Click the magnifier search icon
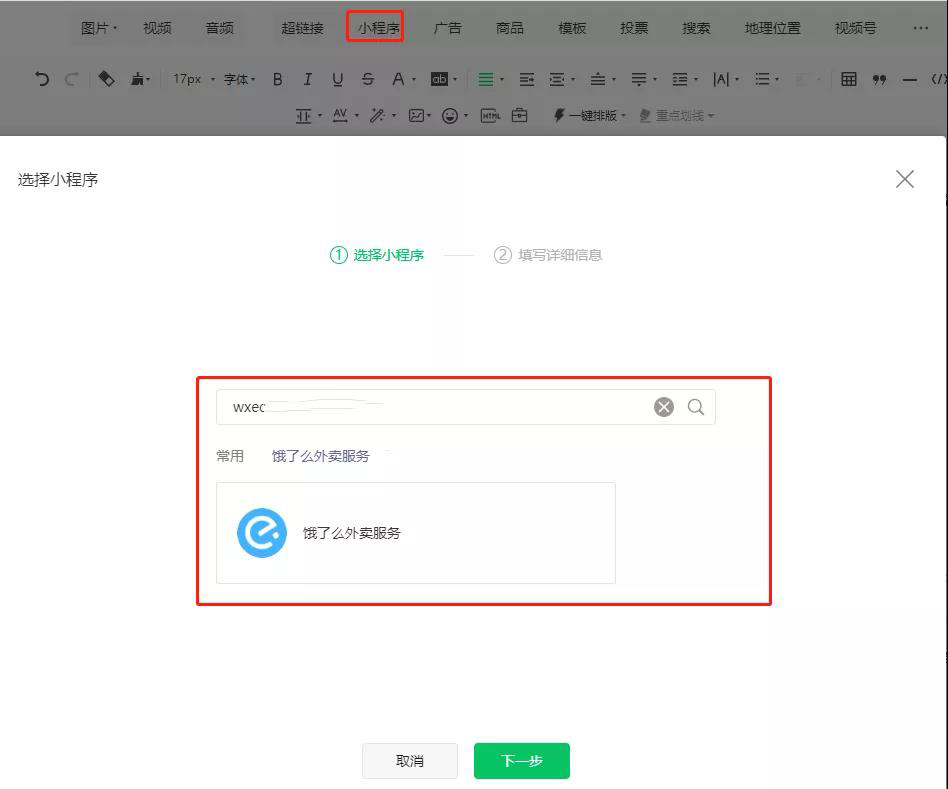 pos(696,407)
